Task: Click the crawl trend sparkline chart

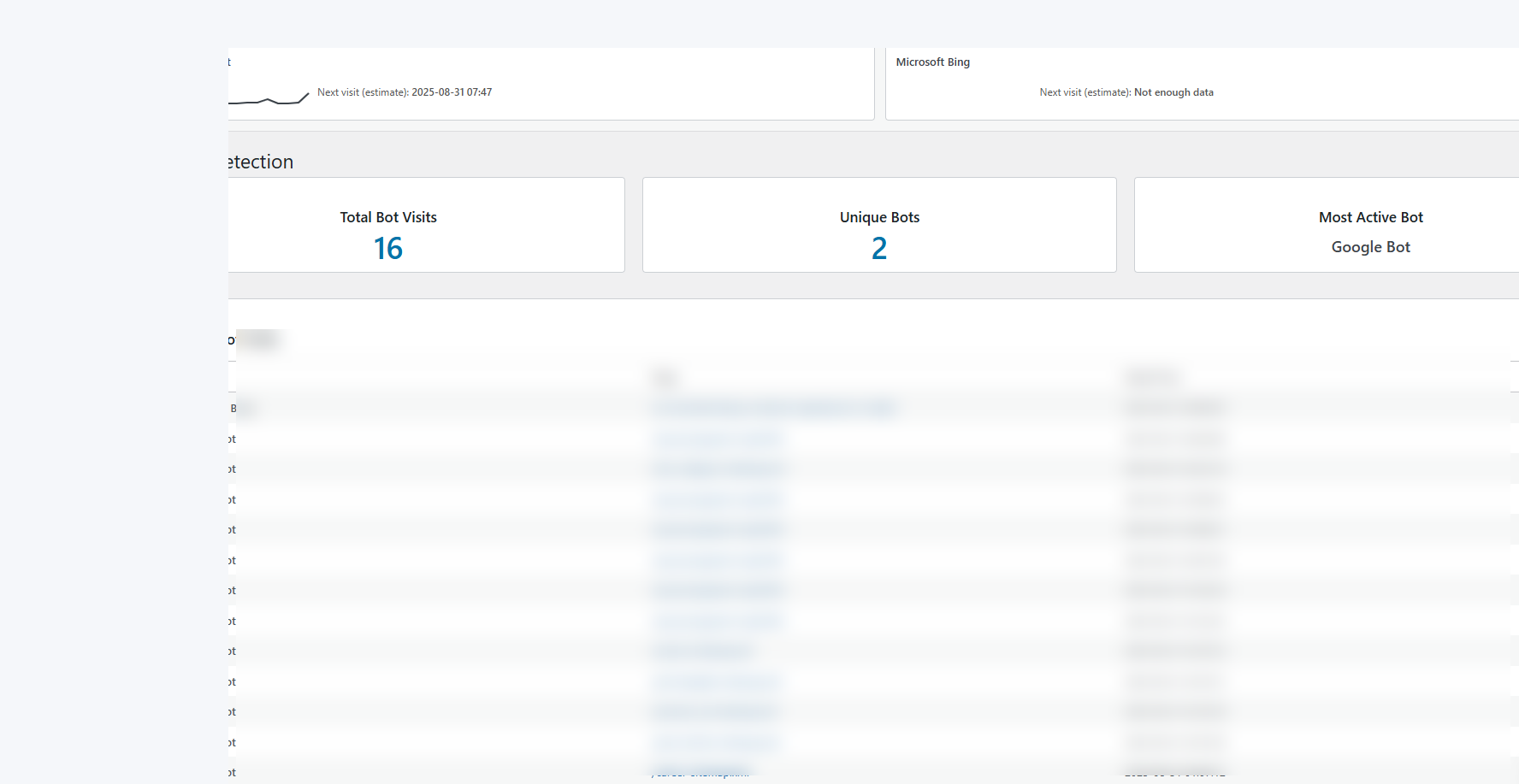Action: [x=269, y=98]
